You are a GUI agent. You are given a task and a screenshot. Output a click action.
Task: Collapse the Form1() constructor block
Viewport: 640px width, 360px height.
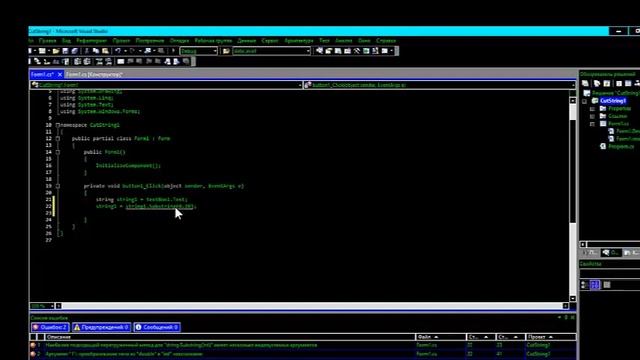pos(58,152)
